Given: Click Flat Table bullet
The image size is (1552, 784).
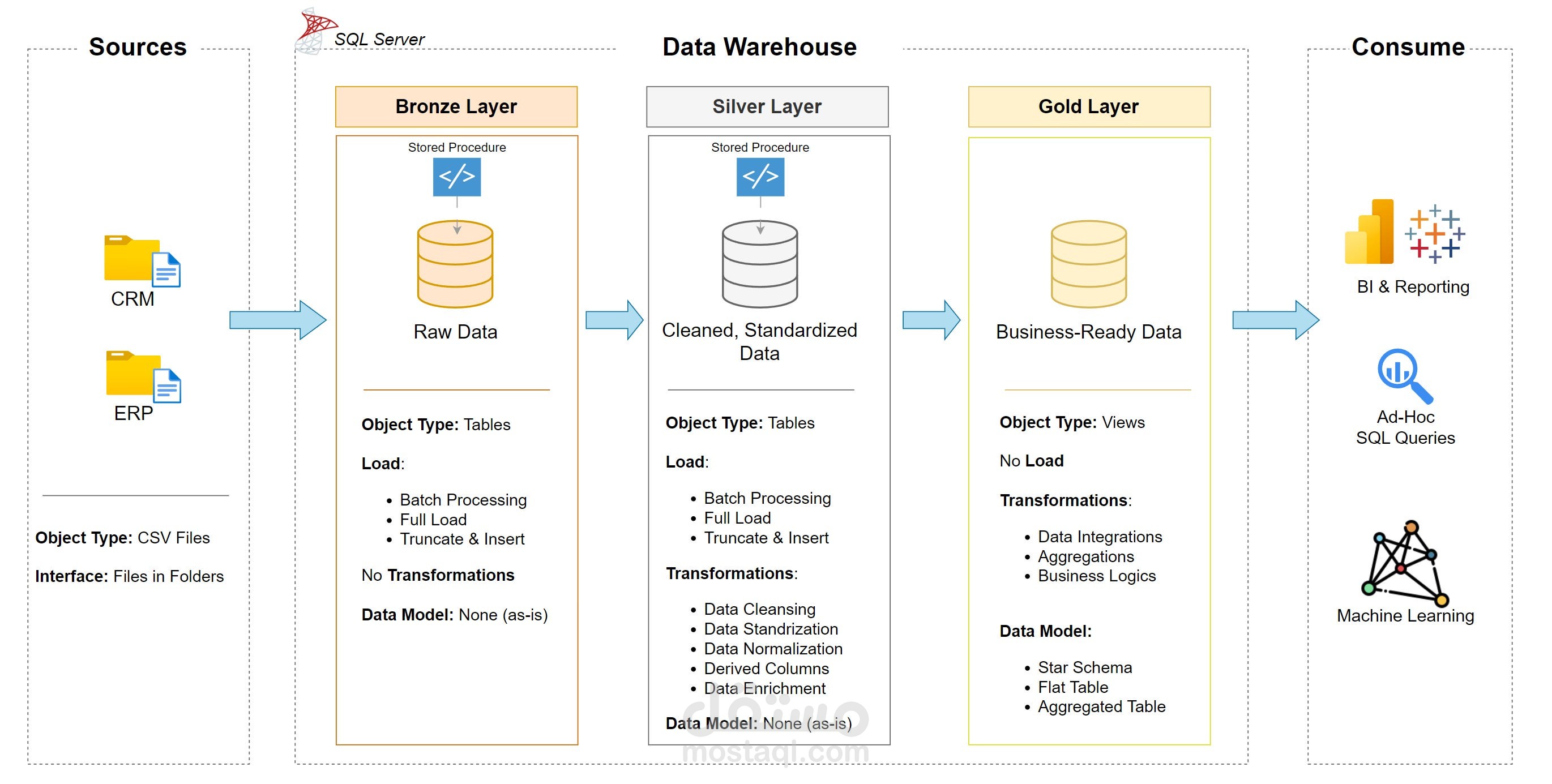Looking at the screenshot, I should [1072, 687].
